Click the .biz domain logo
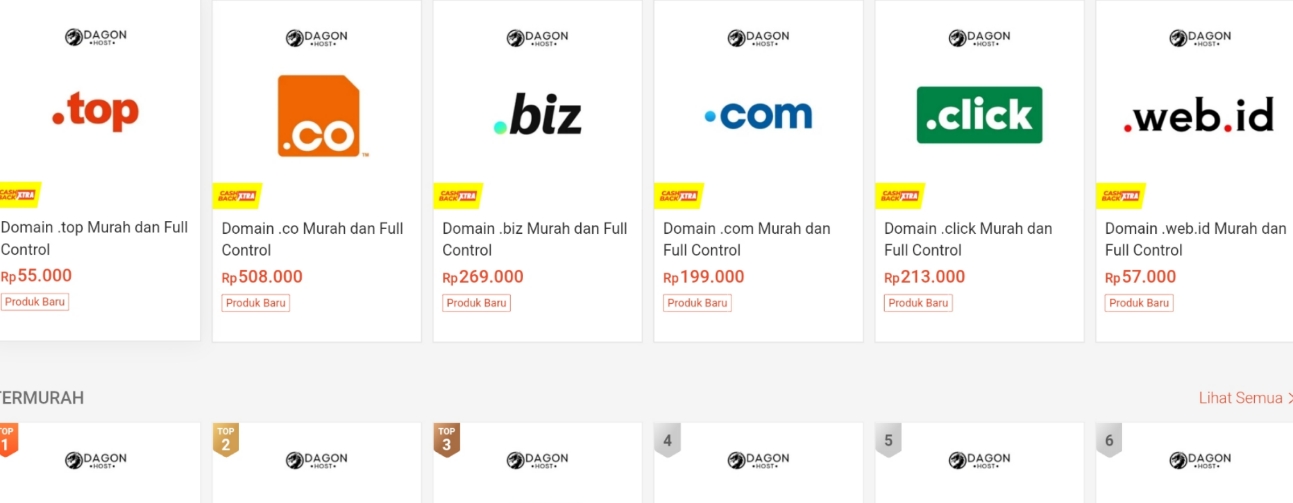This screenshot has height=503, width=1293. [x=538, y=117]
